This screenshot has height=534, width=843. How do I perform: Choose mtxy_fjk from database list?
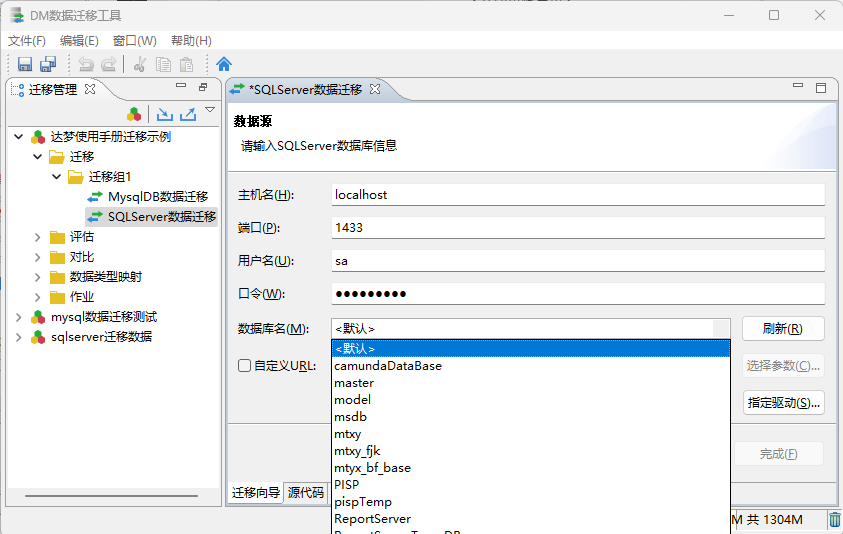tap(531, 451)
